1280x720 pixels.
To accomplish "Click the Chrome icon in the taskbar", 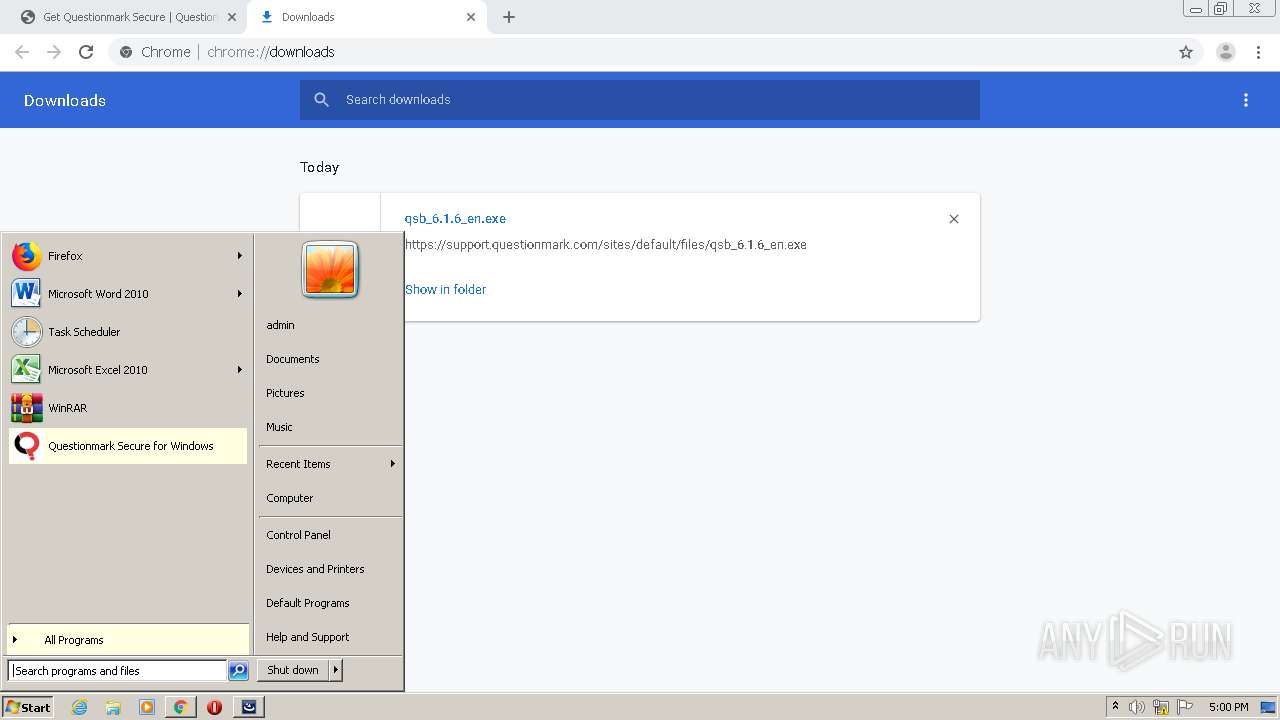I will pyautogui.click(x=180, y=707).
